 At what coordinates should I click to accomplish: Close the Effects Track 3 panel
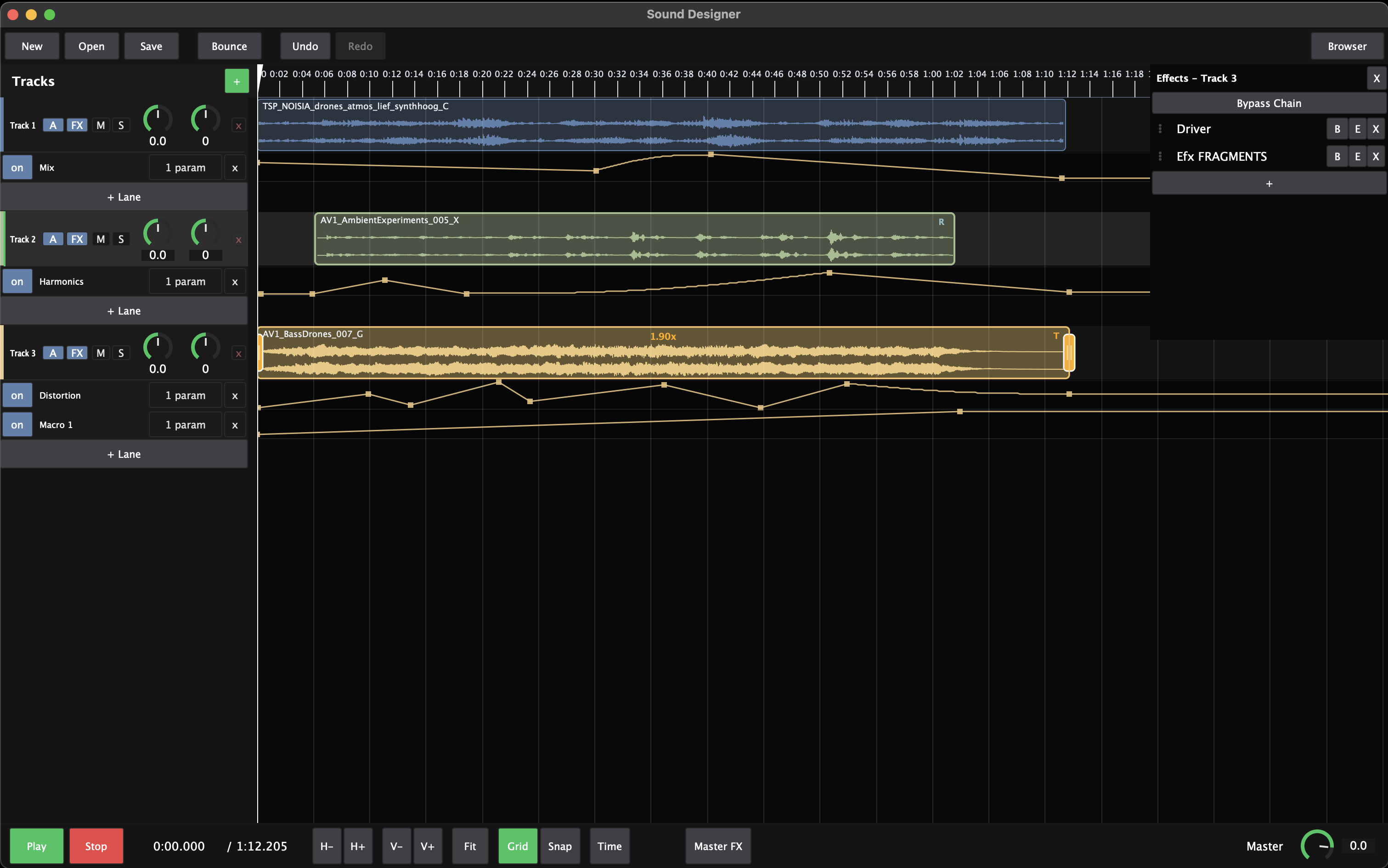pos(1376,78)
